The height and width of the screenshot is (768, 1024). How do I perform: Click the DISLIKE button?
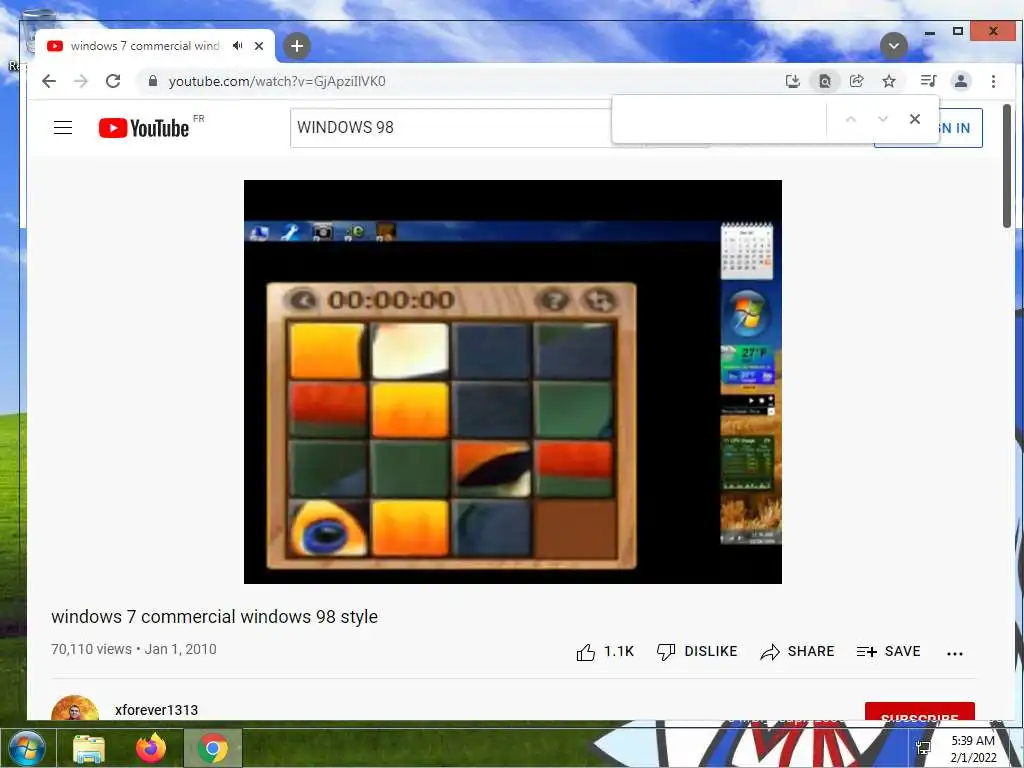point(697,651)
